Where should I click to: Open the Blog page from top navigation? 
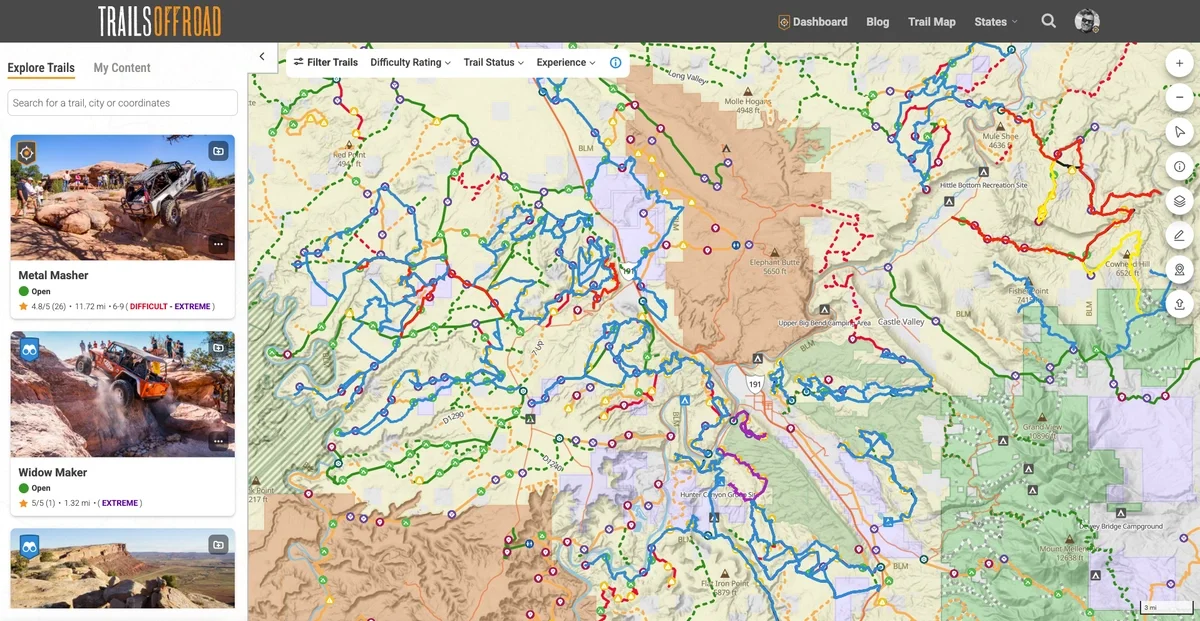click(x=877, y=22)
